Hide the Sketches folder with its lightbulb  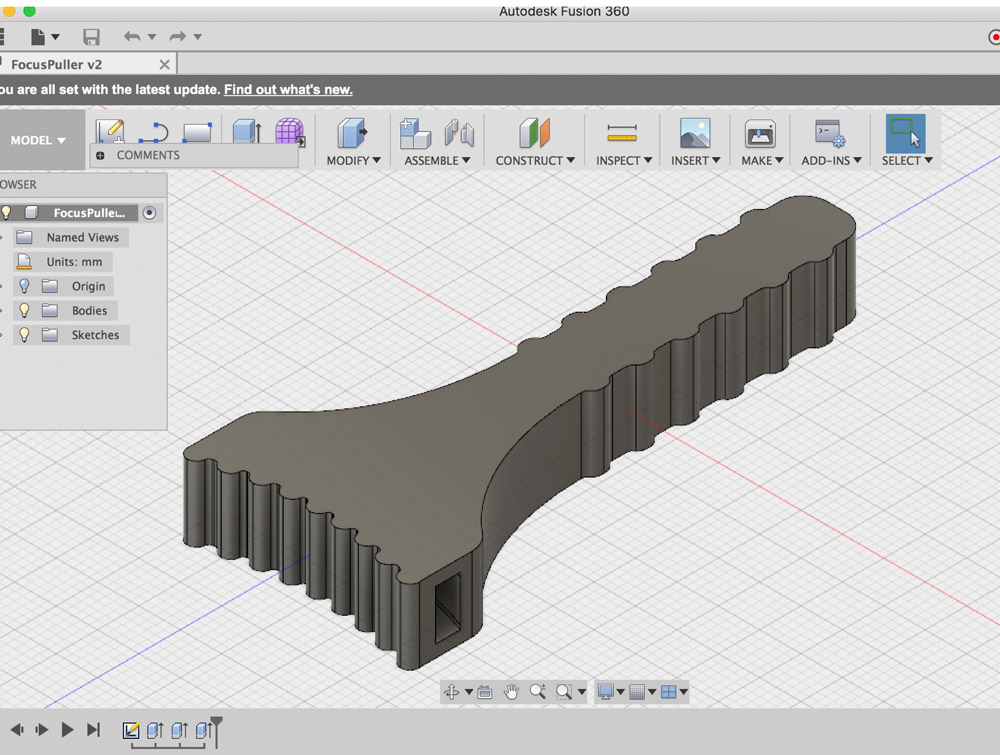tap(24, 335)
